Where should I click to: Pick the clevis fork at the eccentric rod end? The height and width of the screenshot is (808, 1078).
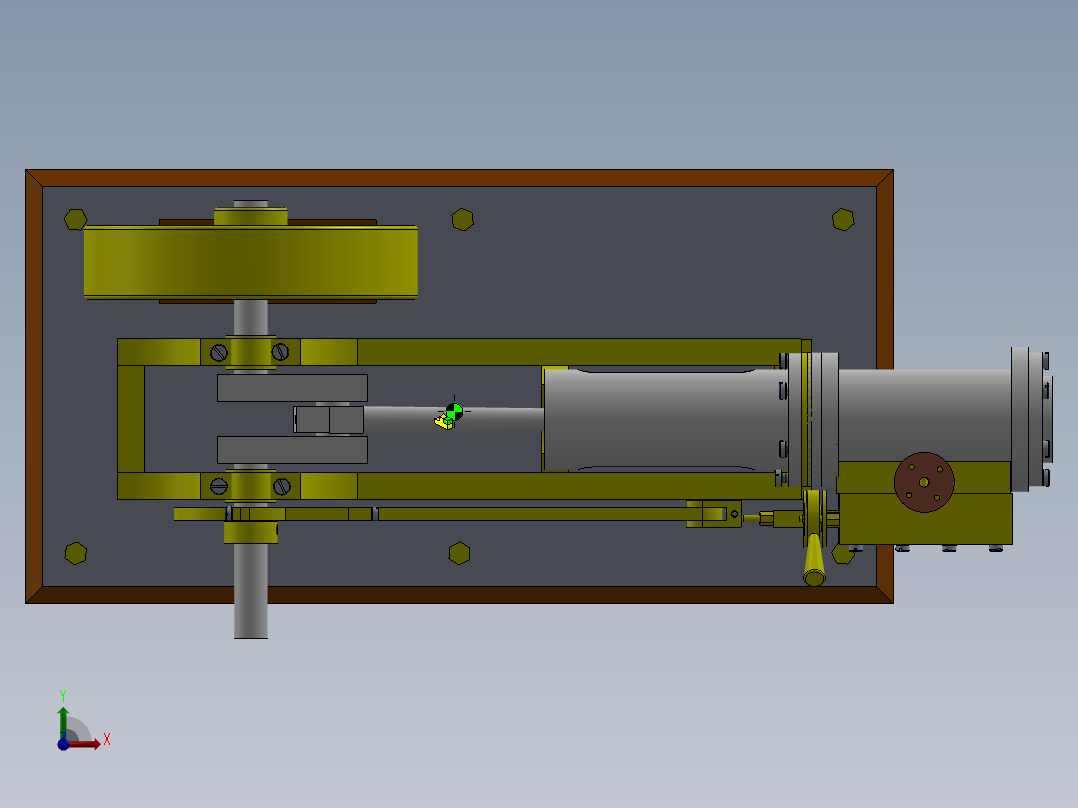(714, 514)
